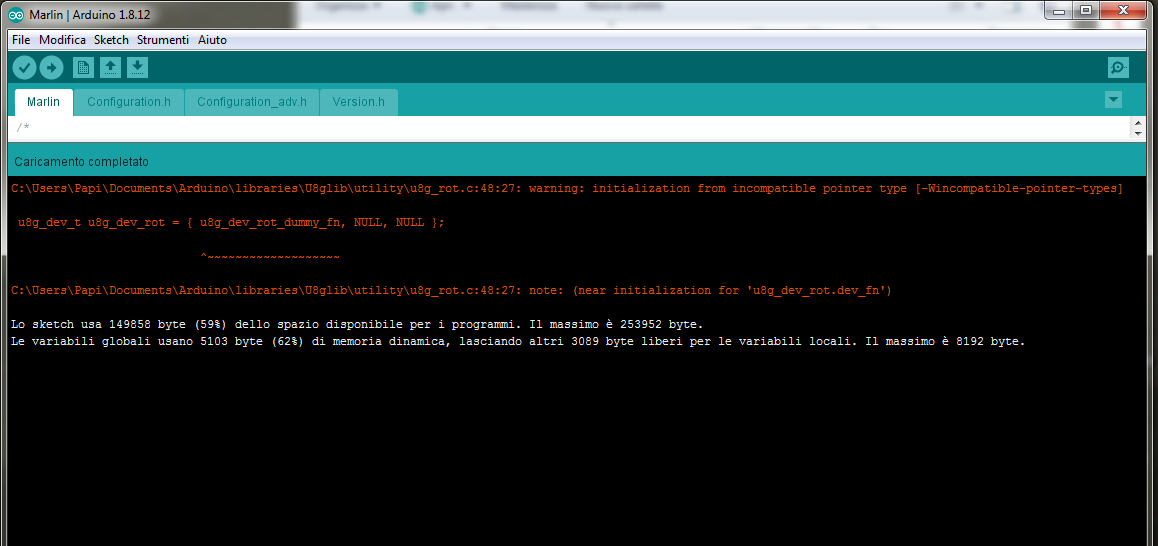The height and width of the screenshot is (546, 1158).
Task: Switch to the Version.h tab
Action: [358, 102]
